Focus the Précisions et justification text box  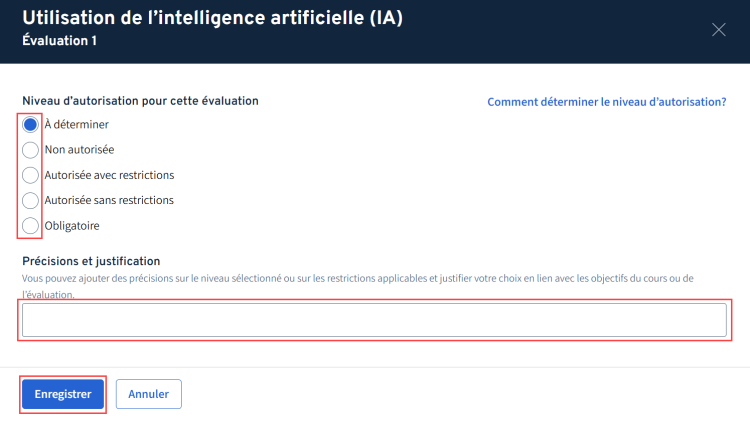[374, 320]
